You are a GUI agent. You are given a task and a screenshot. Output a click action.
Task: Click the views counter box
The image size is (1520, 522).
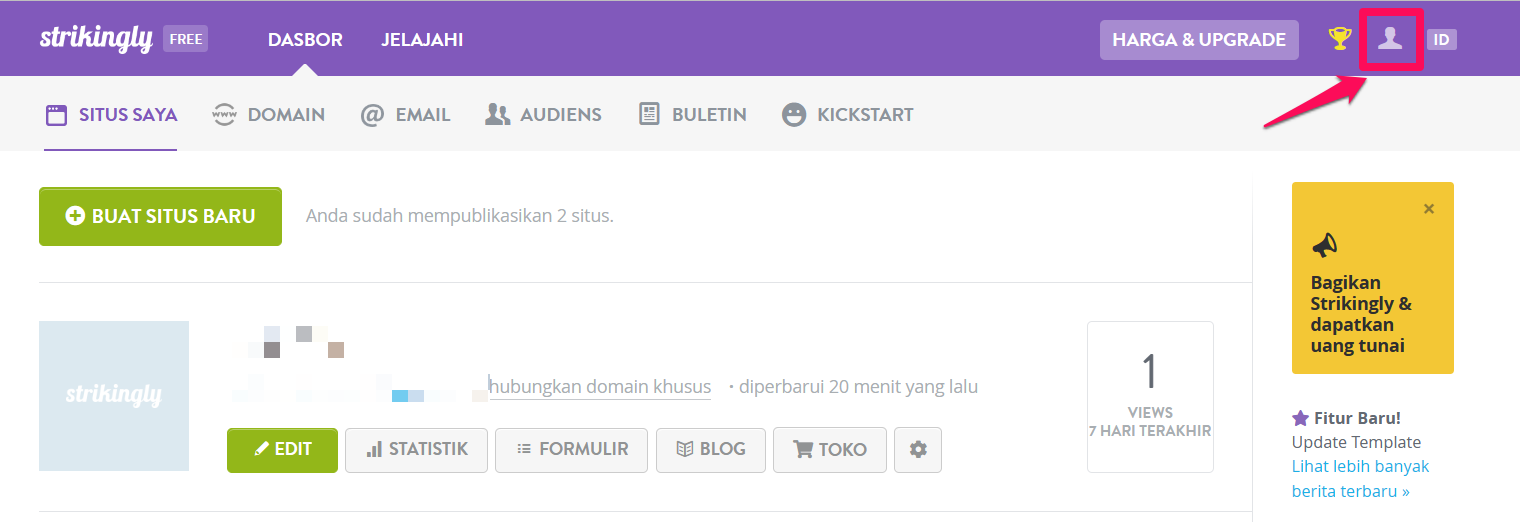click(1150, 396)
